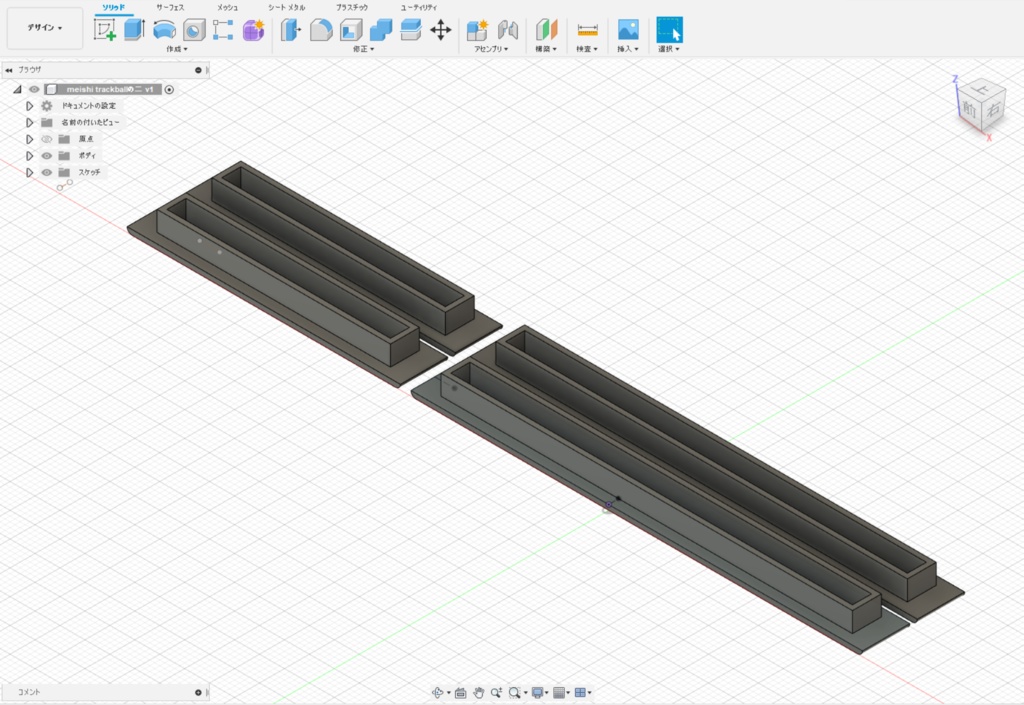Screen dimensions: 1024x705
Task: Click the Viewports layout icon
Action: tap(580, 693)
